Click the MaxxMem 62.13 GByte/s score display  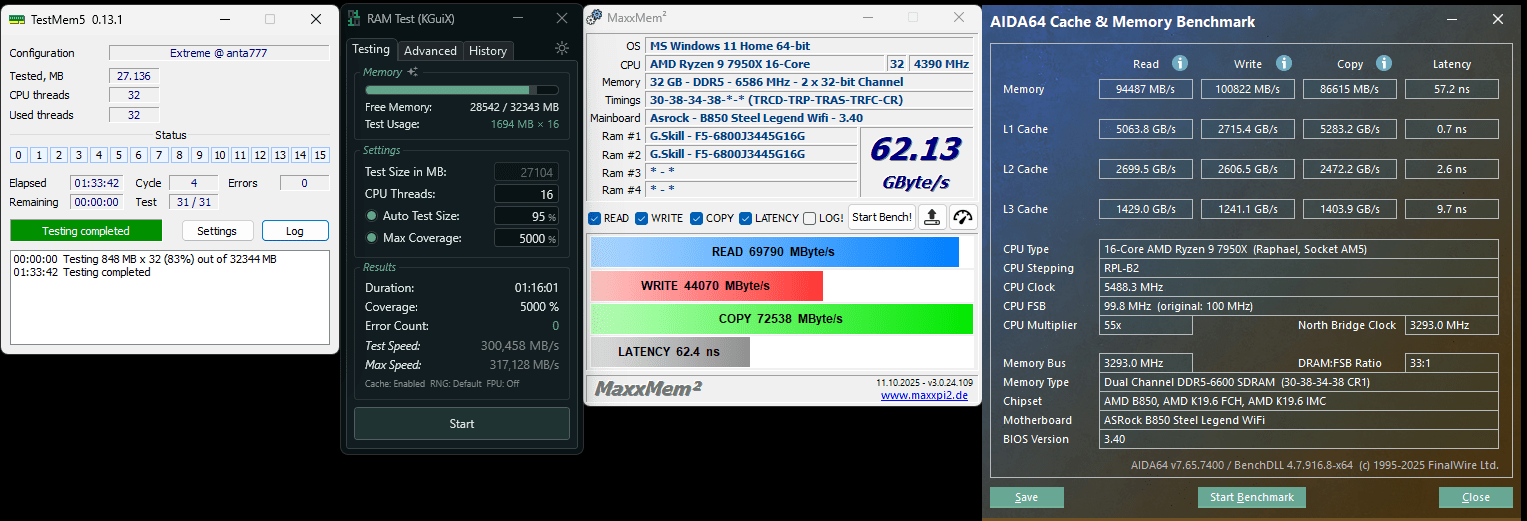coord(916,162)
